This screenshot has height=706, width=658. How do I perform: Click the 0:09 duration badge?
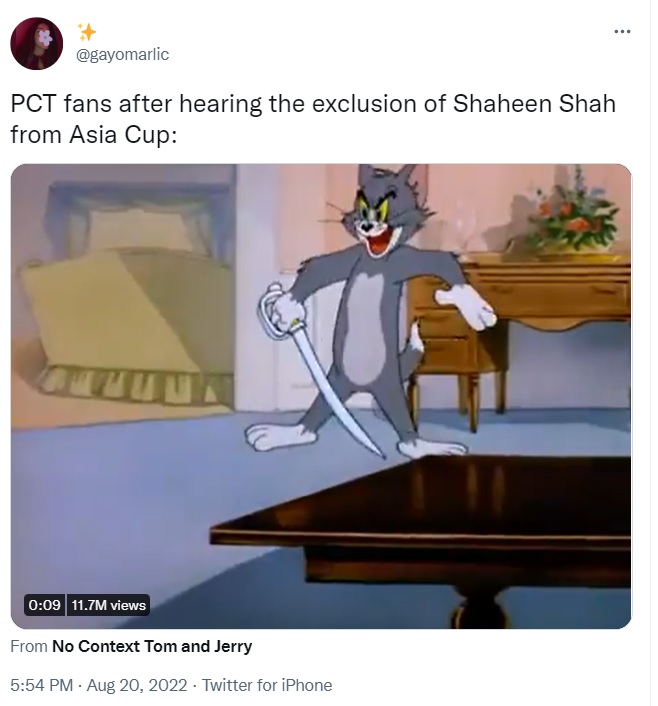[44, 605]
